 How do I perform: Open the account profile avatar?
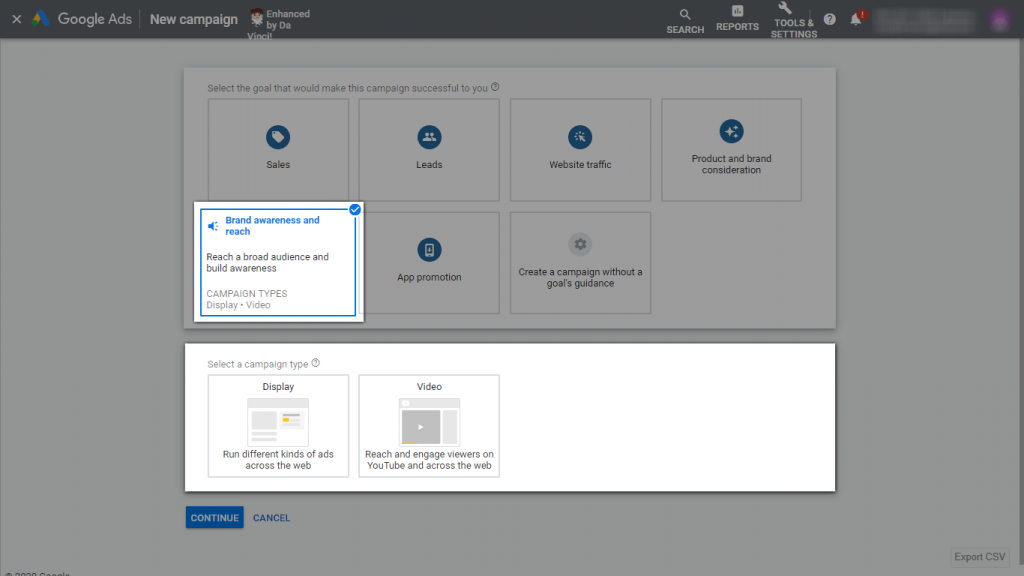click(x=999, y=20)
